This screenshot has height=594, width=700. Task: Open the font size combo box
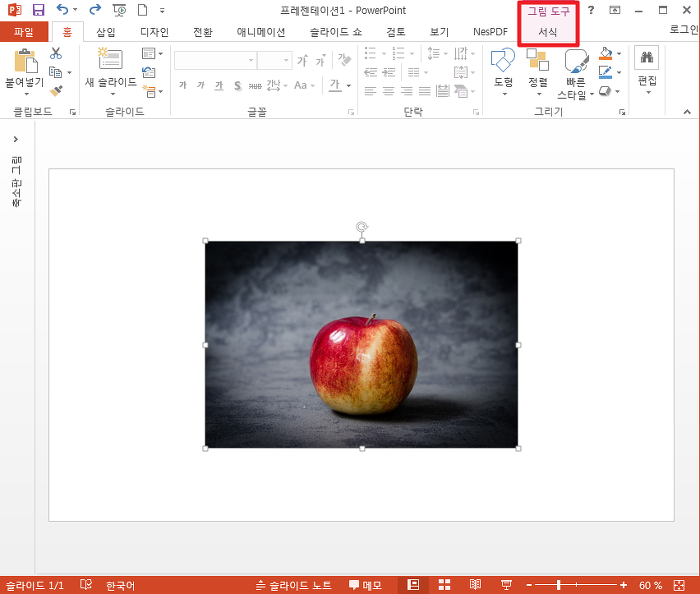click(x=275, y=60)
